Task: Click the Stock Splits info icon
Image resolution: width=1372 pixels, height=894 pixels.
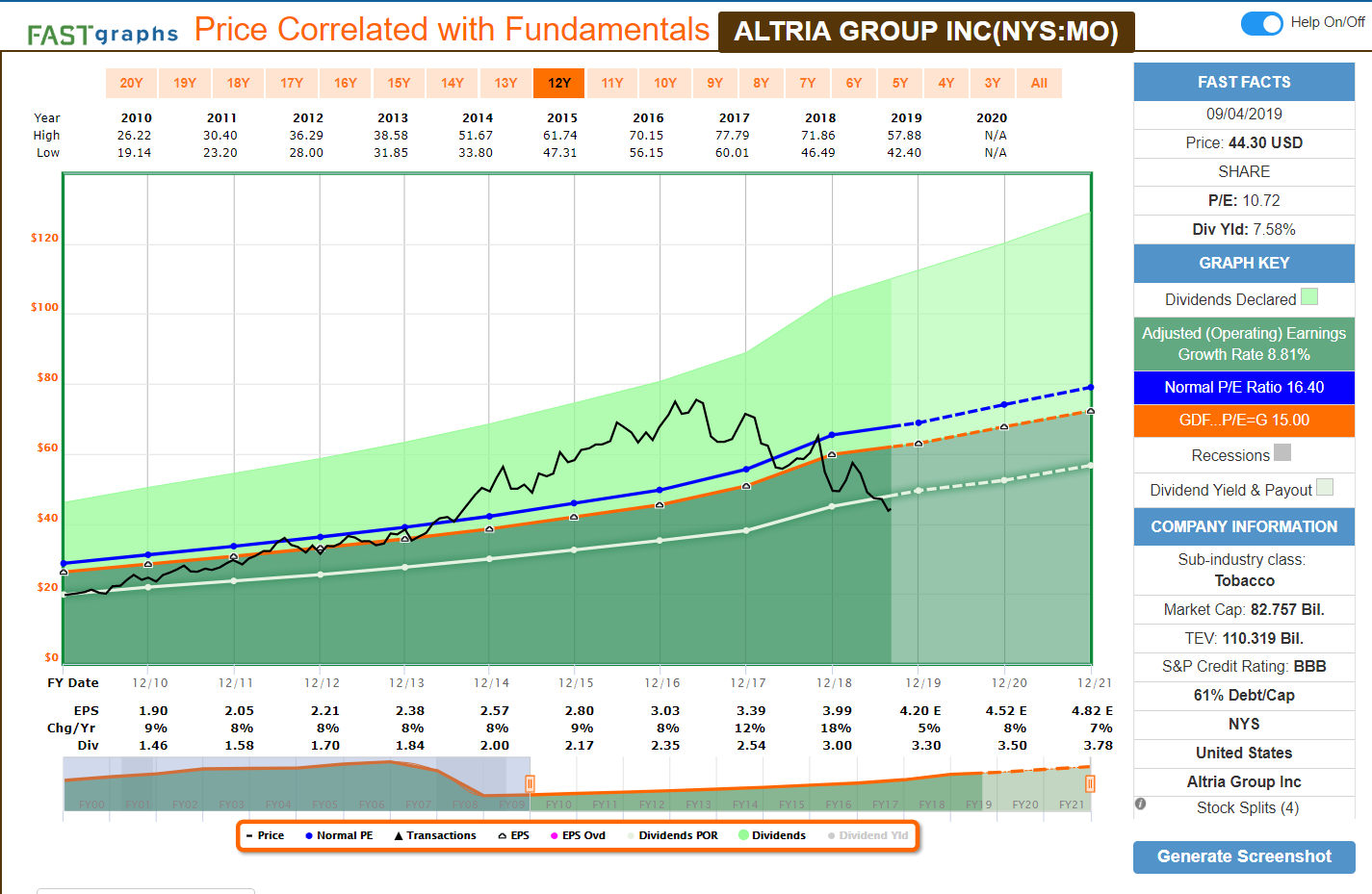Action: click(x=1140, y=804)
